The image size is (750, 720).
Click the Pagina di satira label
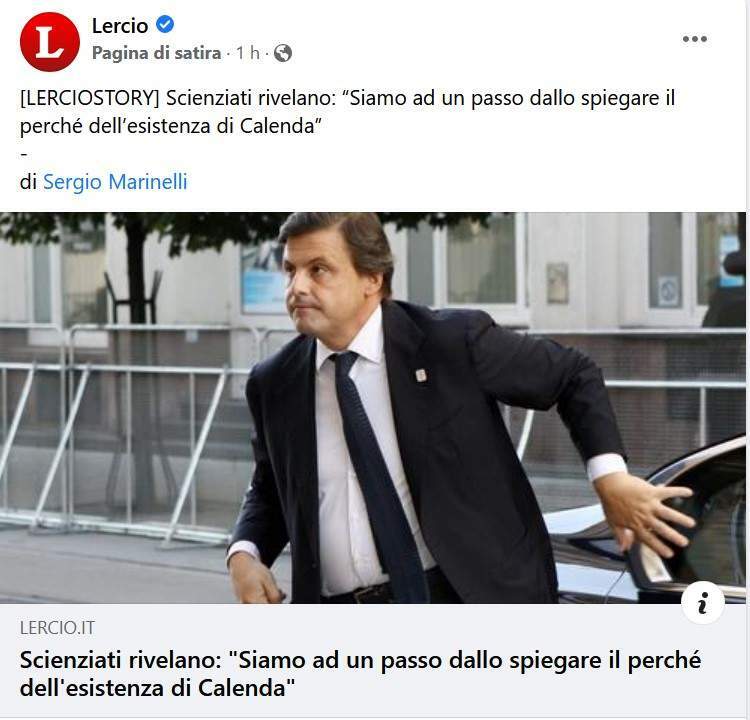(x=156, y=53)
